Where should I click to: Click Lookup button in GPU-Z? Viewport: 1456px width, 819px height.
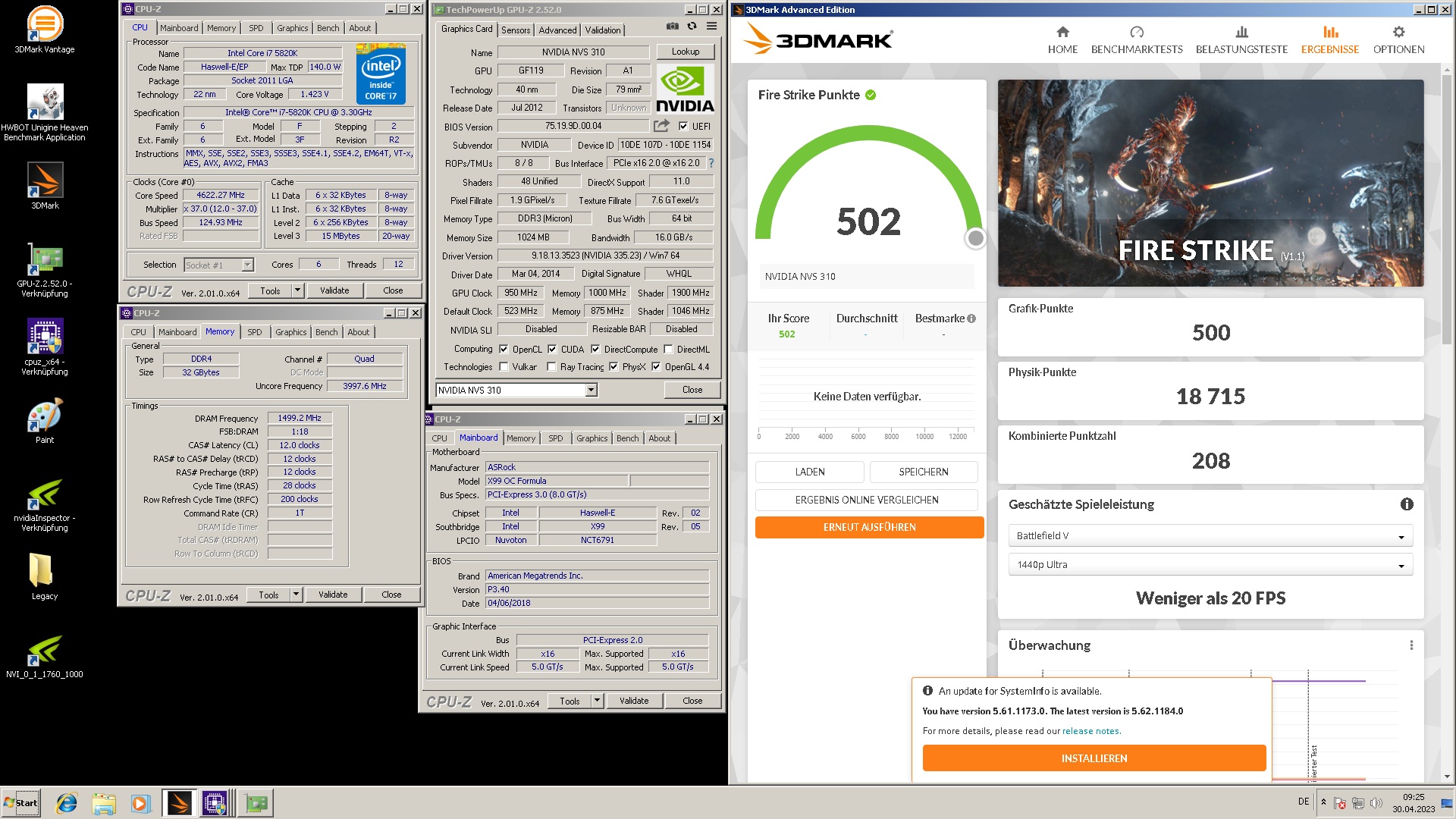[686, 52]
